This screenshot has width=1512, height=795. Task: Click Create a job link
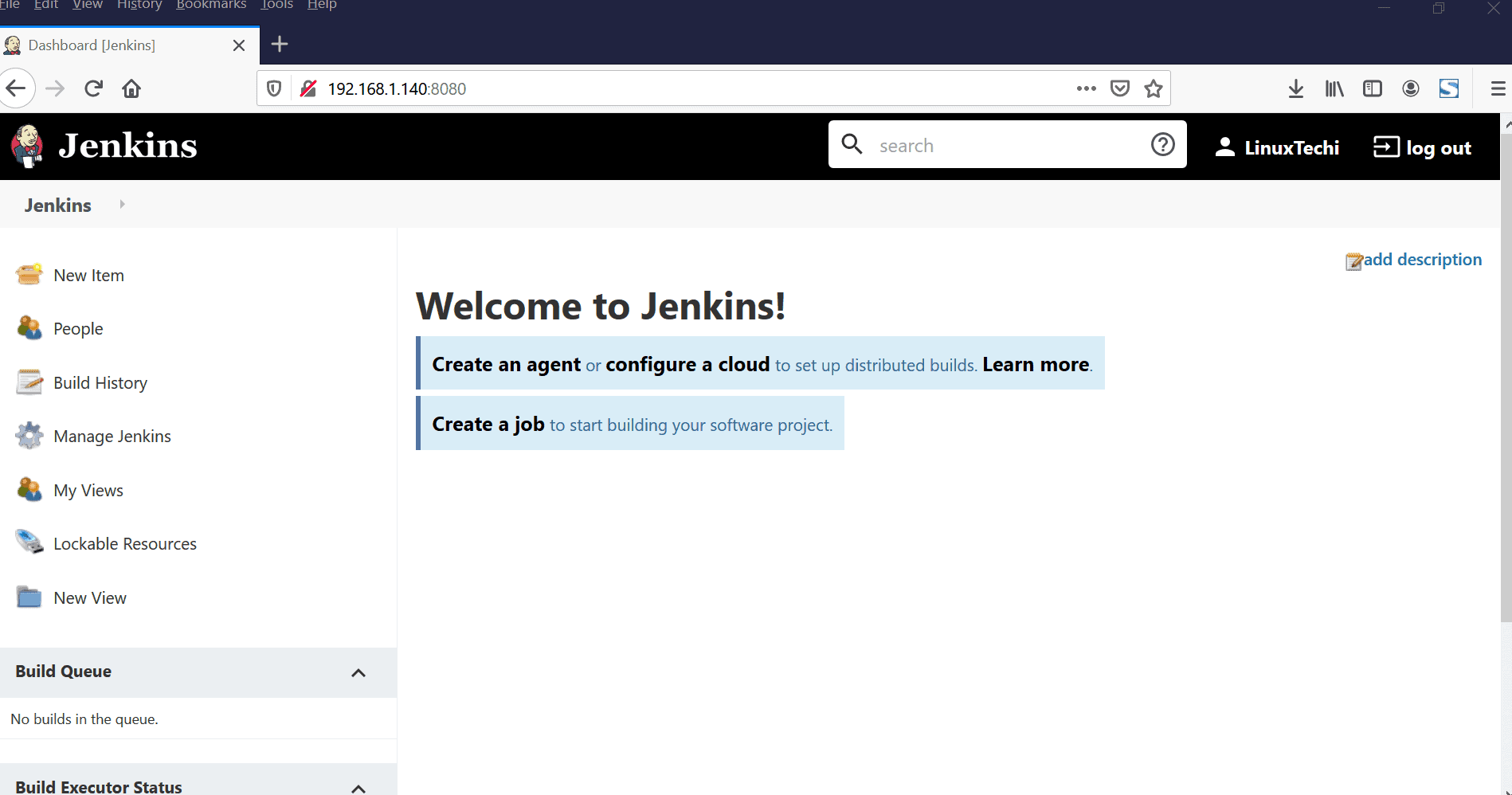pos(488,424)
